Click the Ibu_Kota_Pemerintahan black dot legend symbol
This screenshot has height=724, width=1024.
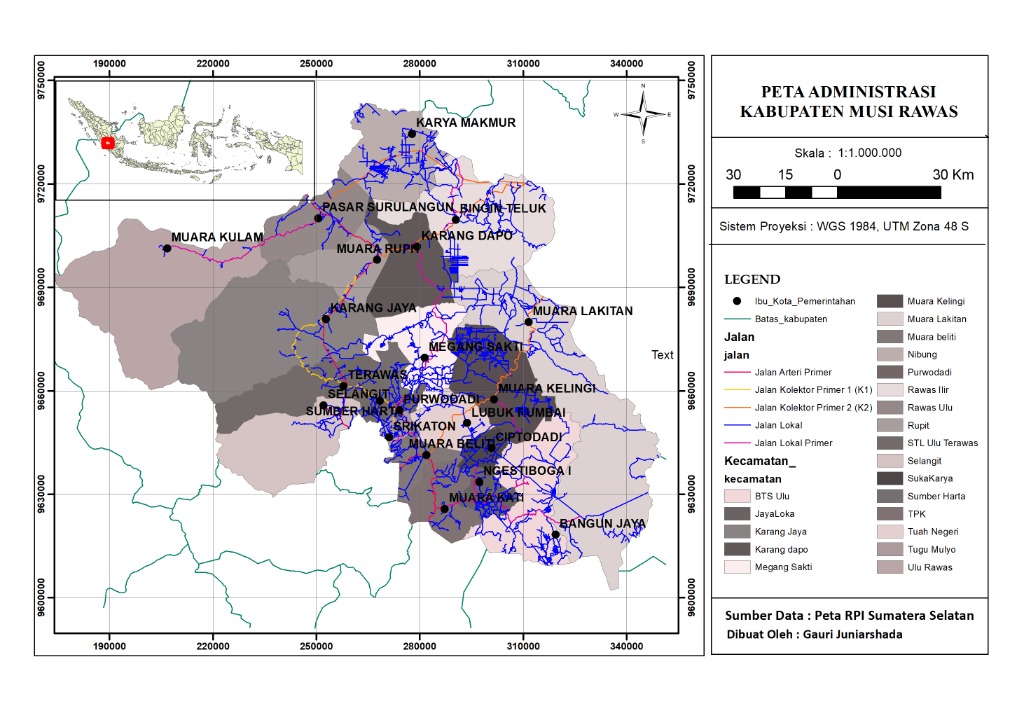point(737,301)
